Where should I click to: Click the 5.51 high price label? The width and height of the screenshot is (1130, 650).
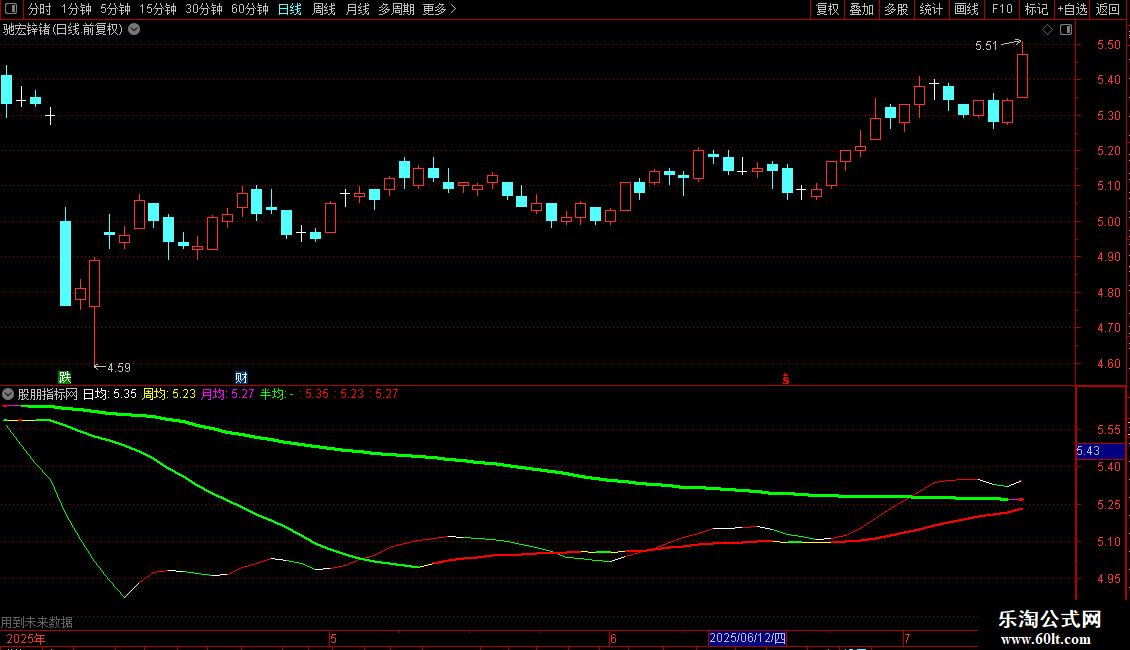tap(986, 45)
